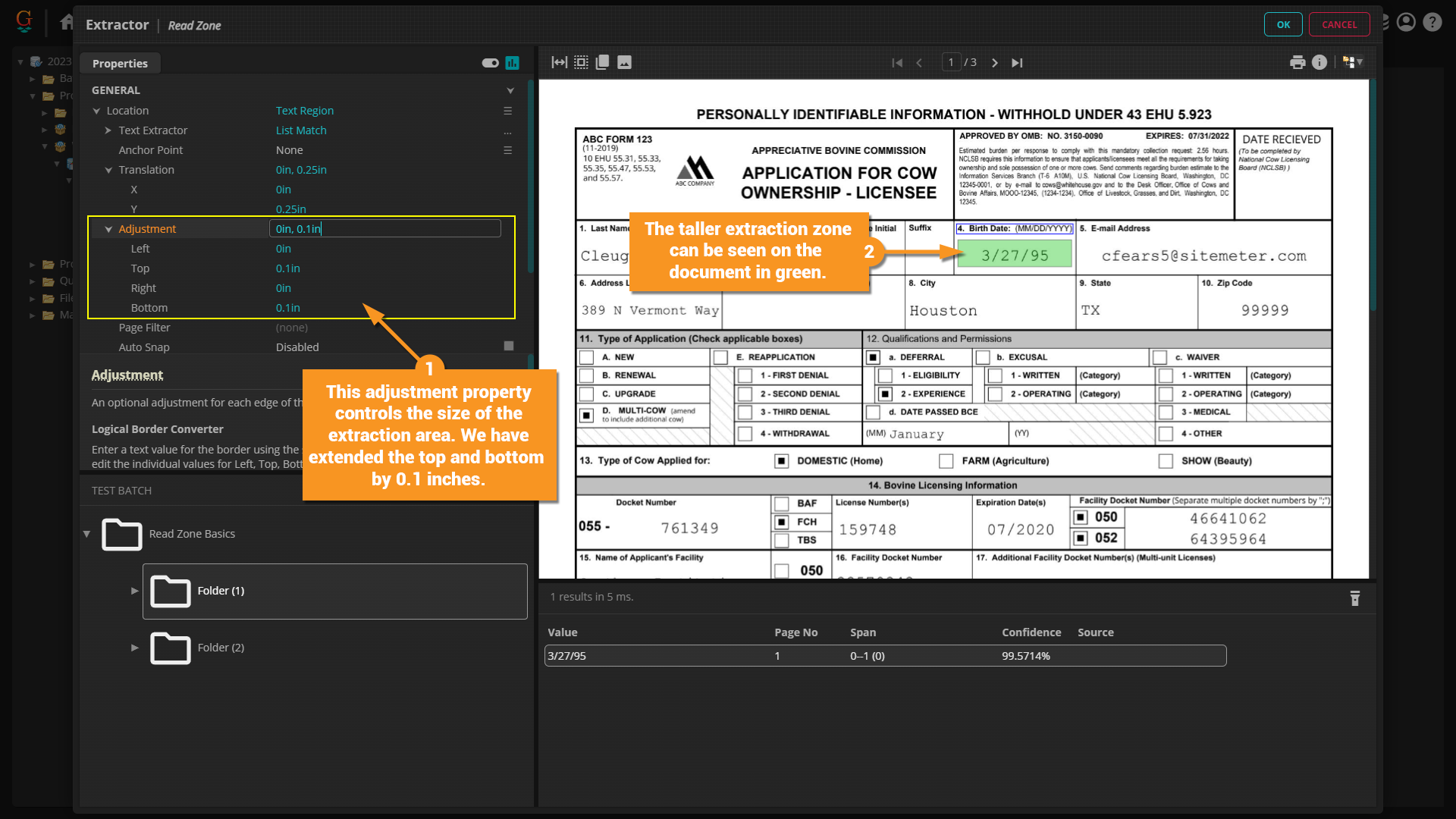The width and height of the screenshot is (1456, 819).
Task: Check the NEW application type box
Action: point(586,357)
